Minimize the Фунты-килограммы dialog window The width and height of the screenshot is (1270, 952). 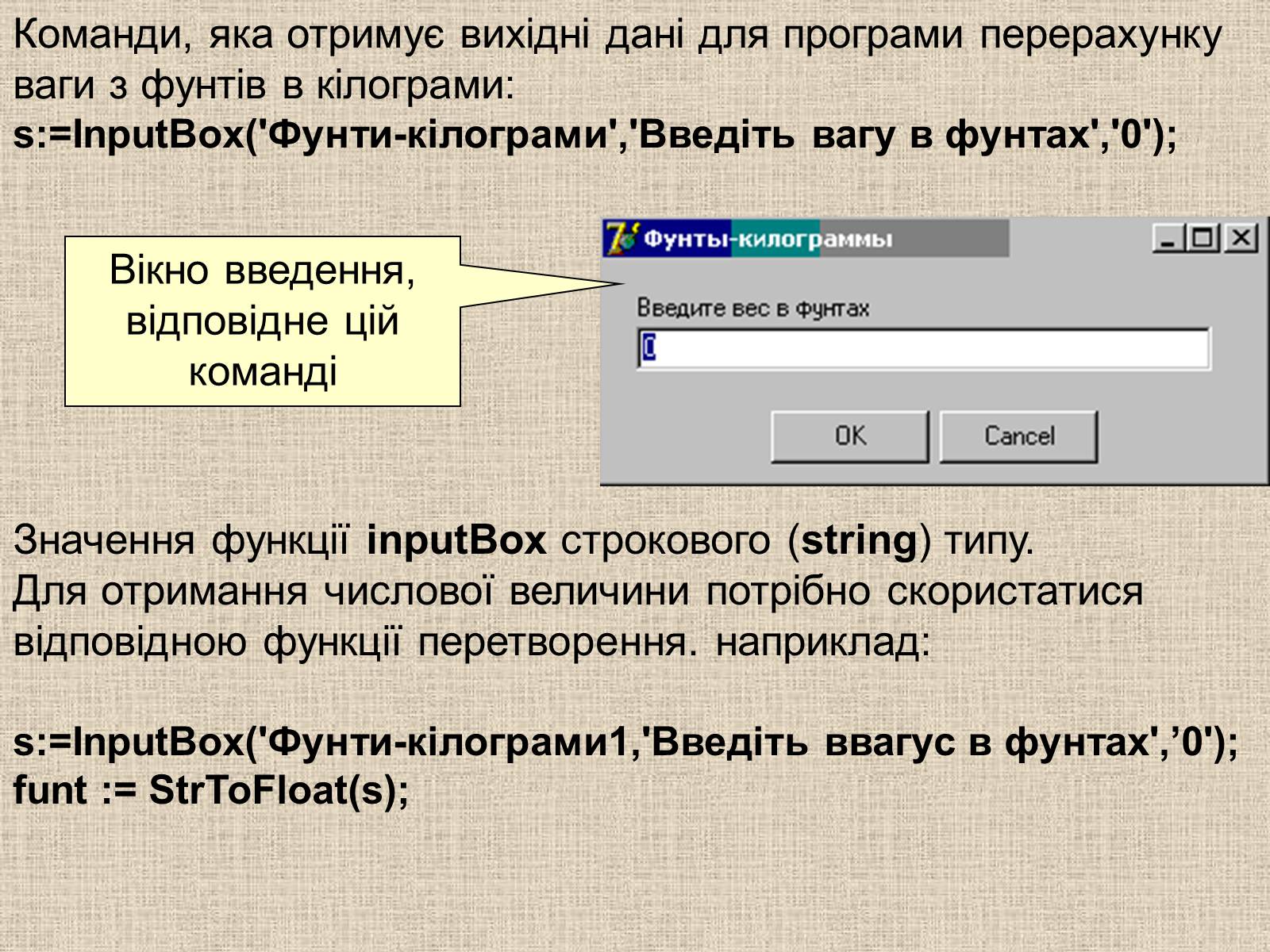pyautogui.click(x=1168, y=238)
